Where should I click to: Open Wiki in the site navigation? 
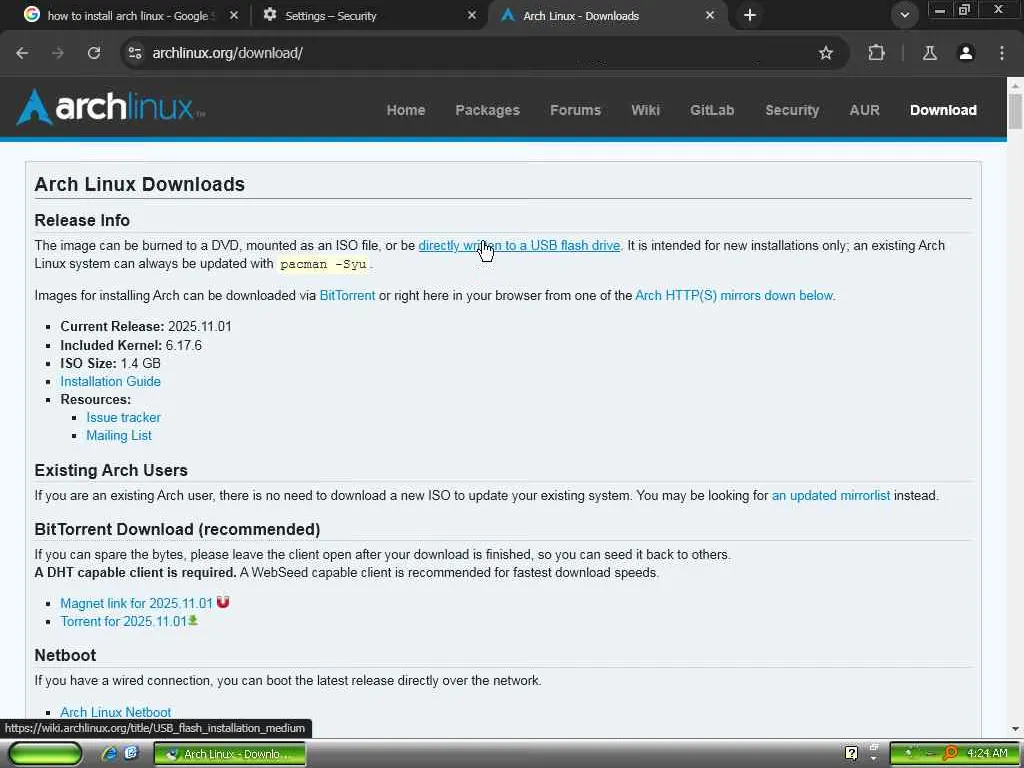point(645,110)
